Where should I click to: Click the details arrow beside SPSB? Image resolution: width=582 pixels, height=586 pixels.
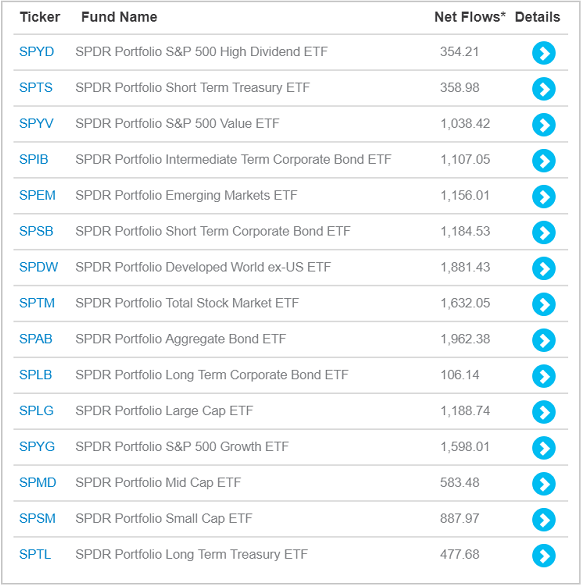pyautogui.click(x=543, y=232)
